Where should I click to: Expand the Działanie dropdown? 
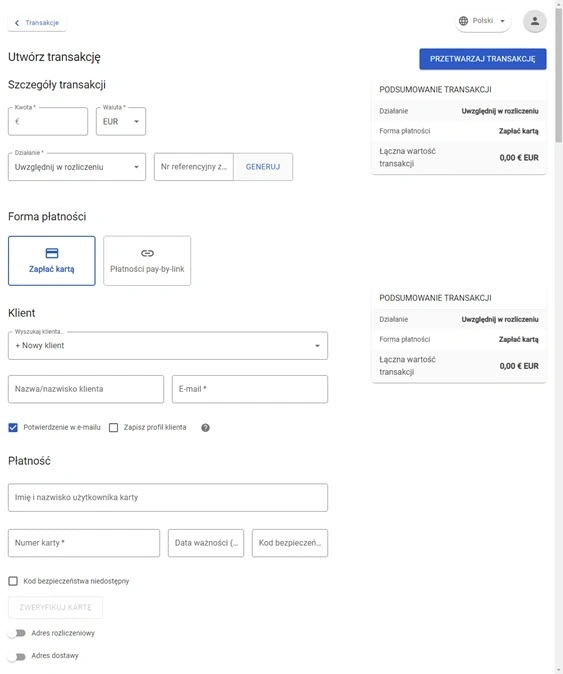point(77,167)
